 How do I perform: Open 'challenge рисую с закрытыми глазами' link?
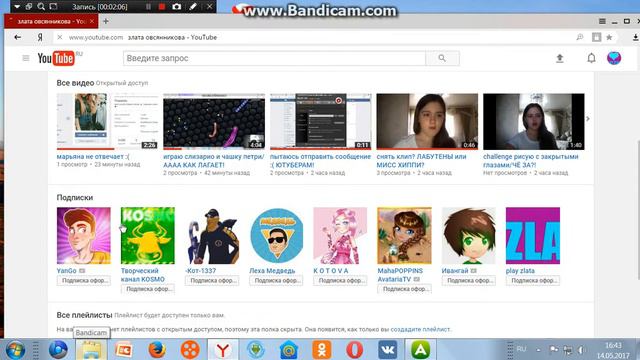531,160
